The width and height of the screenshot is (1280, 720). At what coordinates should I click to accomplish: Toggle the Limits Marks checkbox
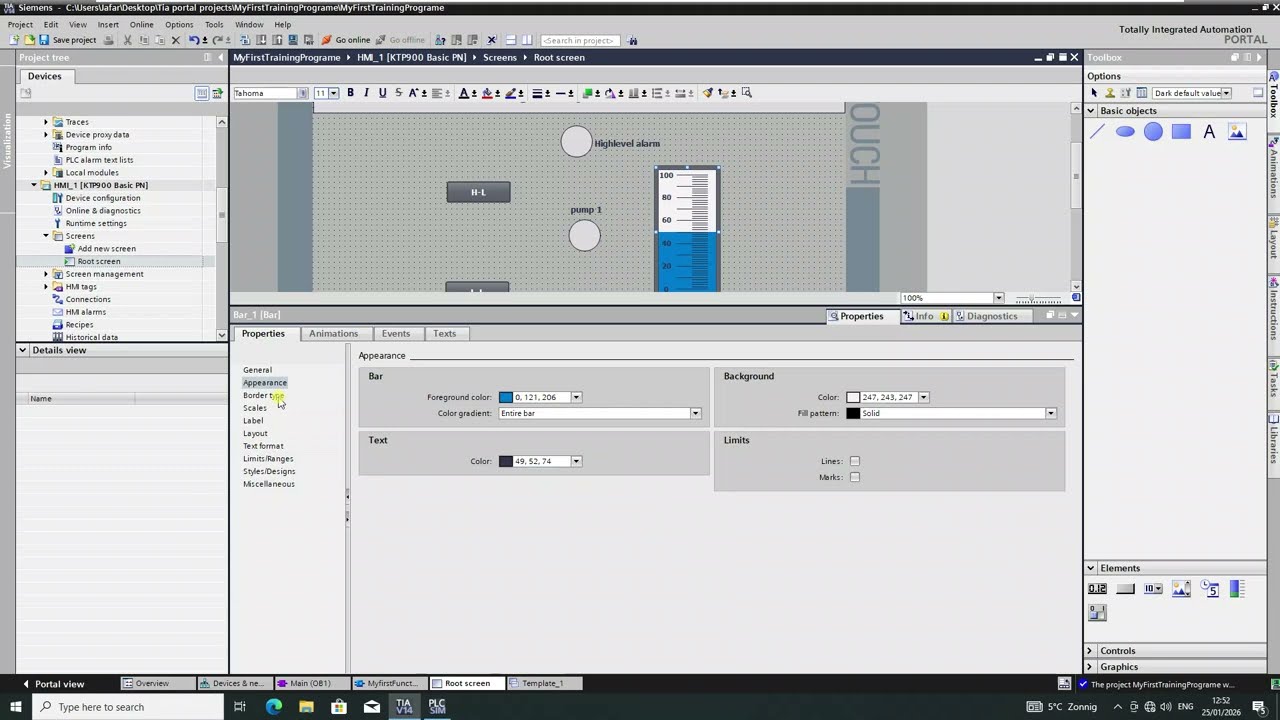pos(855,477)
